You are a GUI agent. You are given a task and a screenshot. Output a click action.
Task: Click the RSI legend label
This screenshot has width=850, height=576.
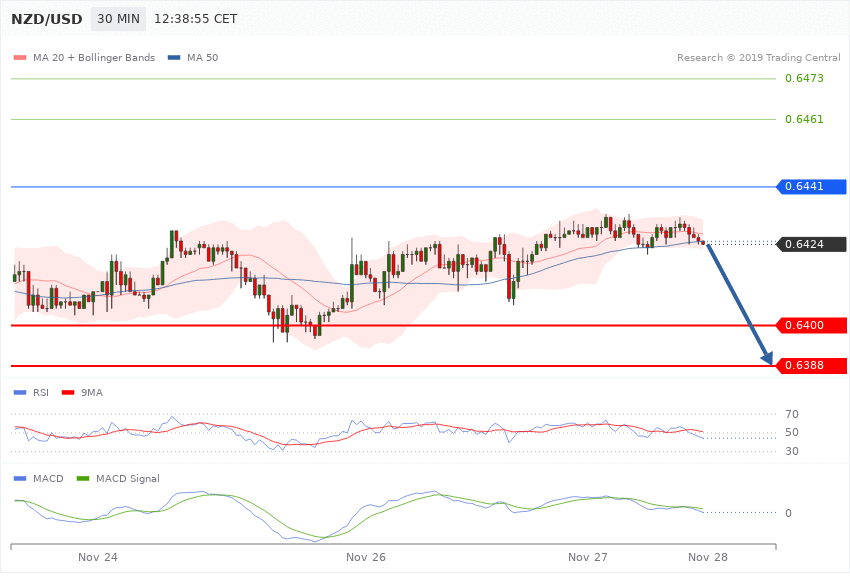pyautogui.click(x=41, y=393)
